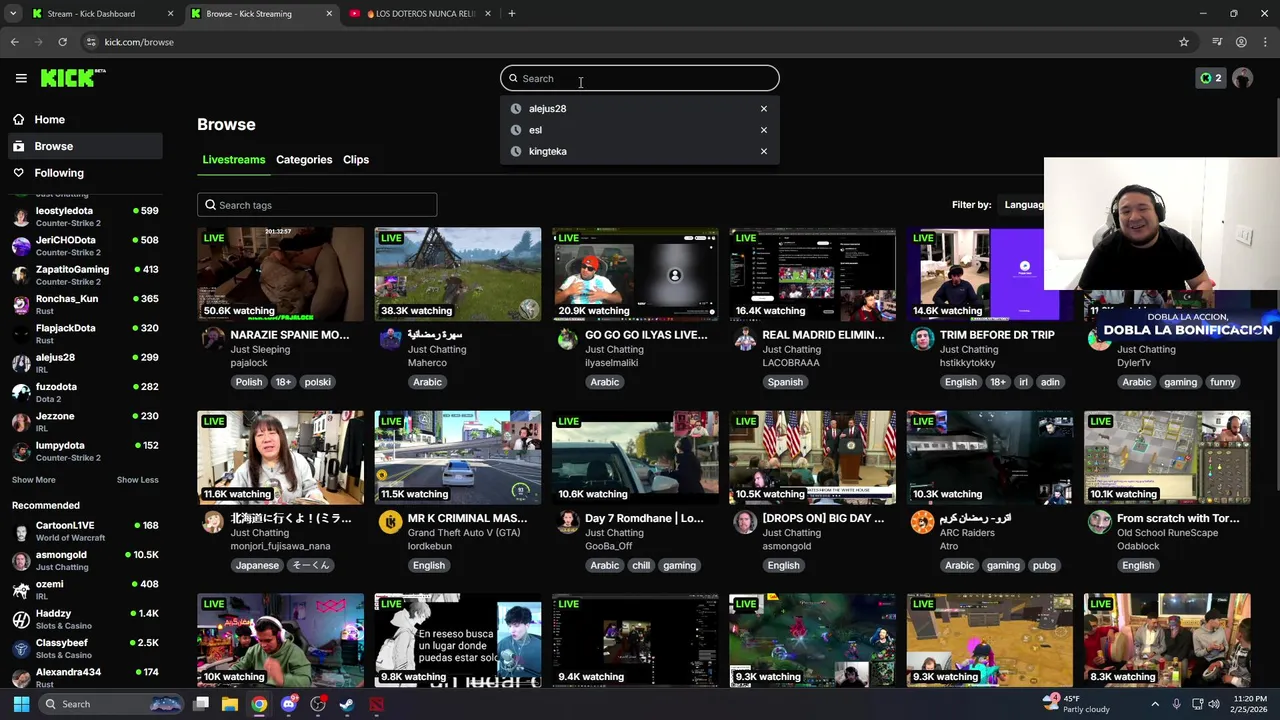The width and height of the screenshot is (1280, 720).
Task: Open ZapatitoGaming channel in sidebar
Action: 84,275
